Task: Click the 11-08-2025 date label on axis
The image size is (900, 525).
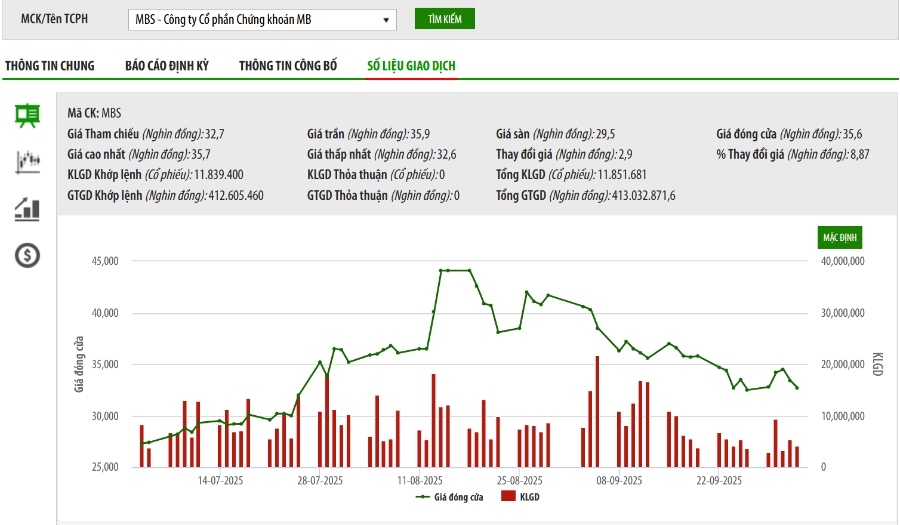Action: tap(422, 481)
